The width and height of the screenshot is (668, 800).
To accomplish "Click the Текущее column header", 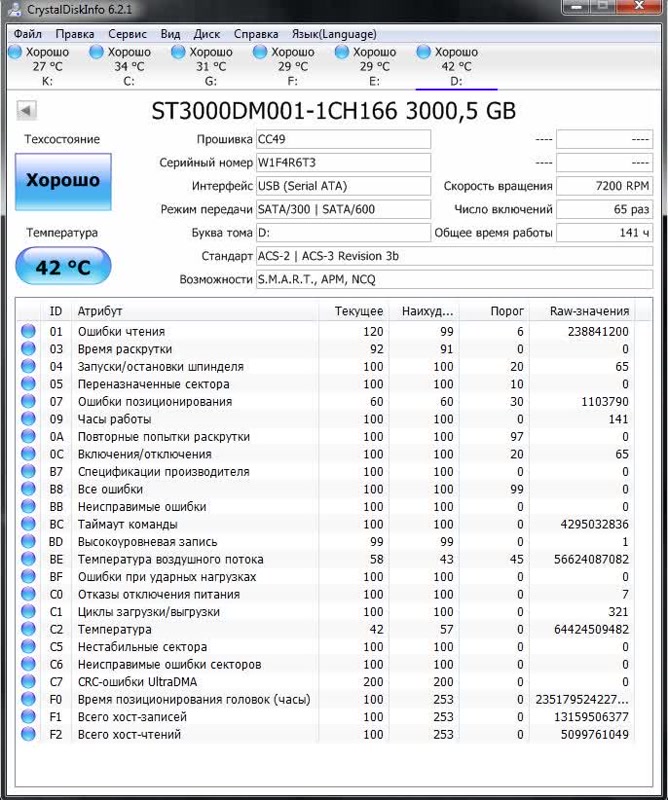I will 354,311.
